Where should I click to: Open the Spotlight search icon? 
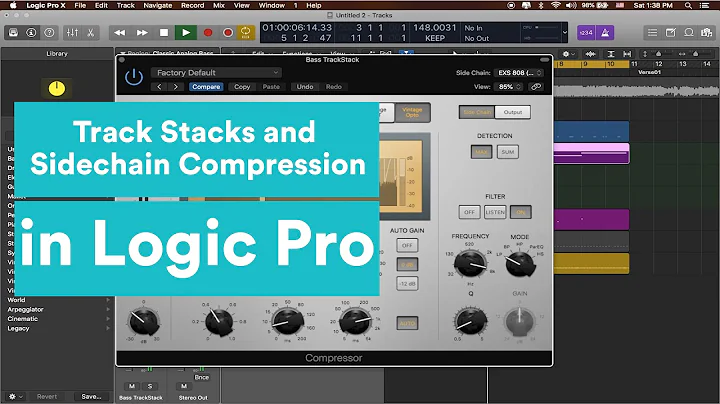[x=688, y=6]
